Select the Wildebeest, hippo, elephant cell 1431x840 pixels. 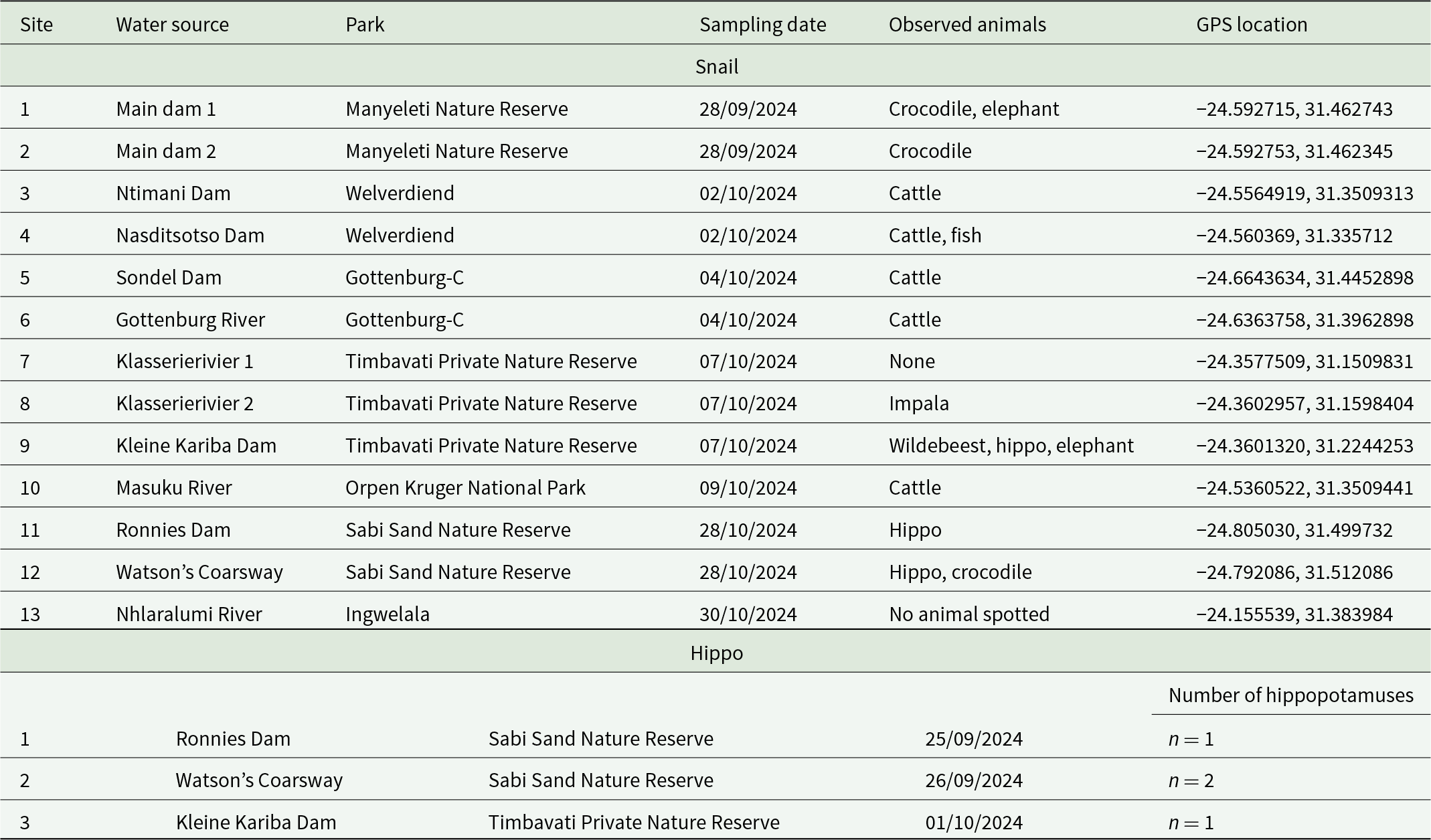coord(1011,446)
